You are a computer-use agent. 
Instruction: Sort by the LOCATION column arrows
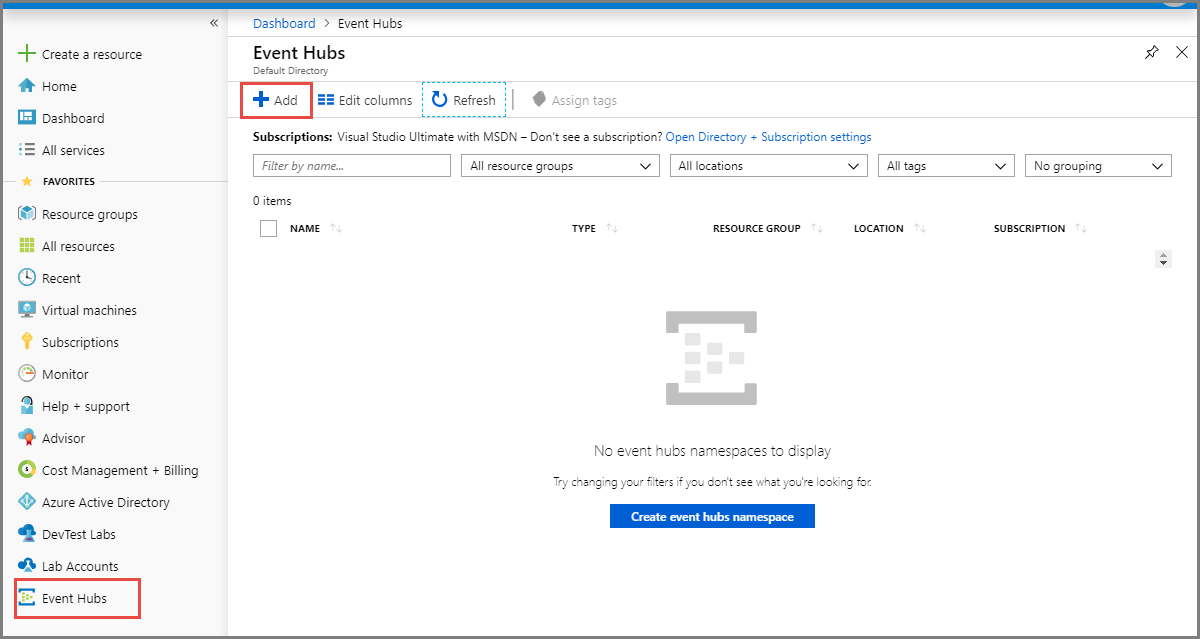[920, 229]
